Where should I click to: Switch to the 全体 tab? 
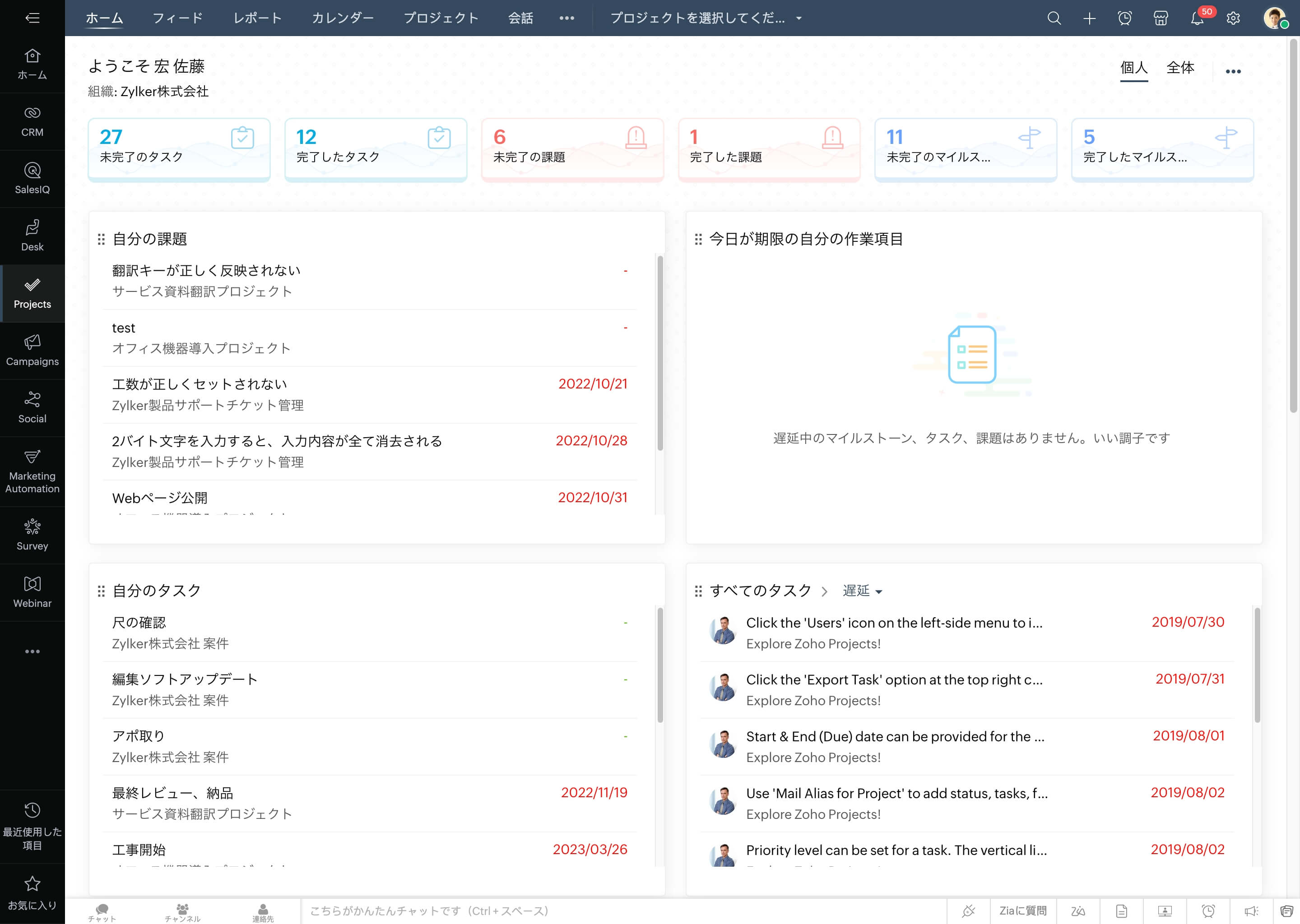1180,68
